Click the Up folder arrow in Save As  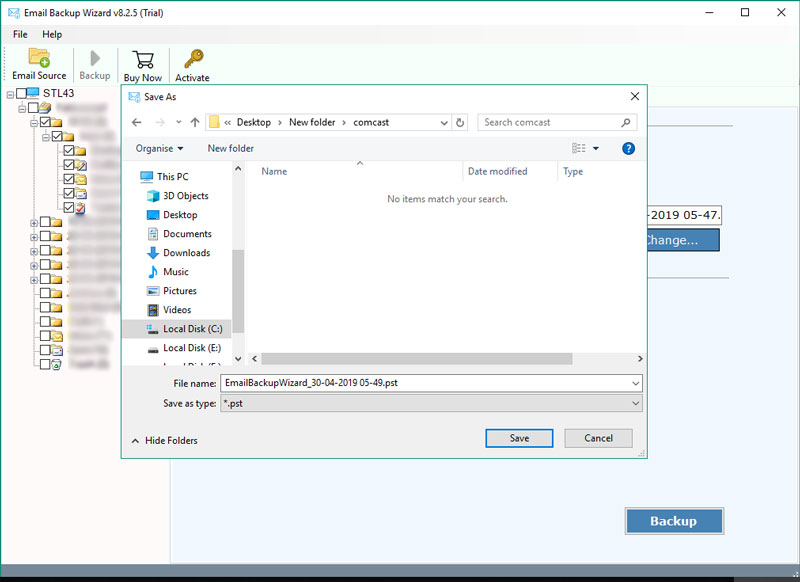pyautogui.click(x=194, y=122)
